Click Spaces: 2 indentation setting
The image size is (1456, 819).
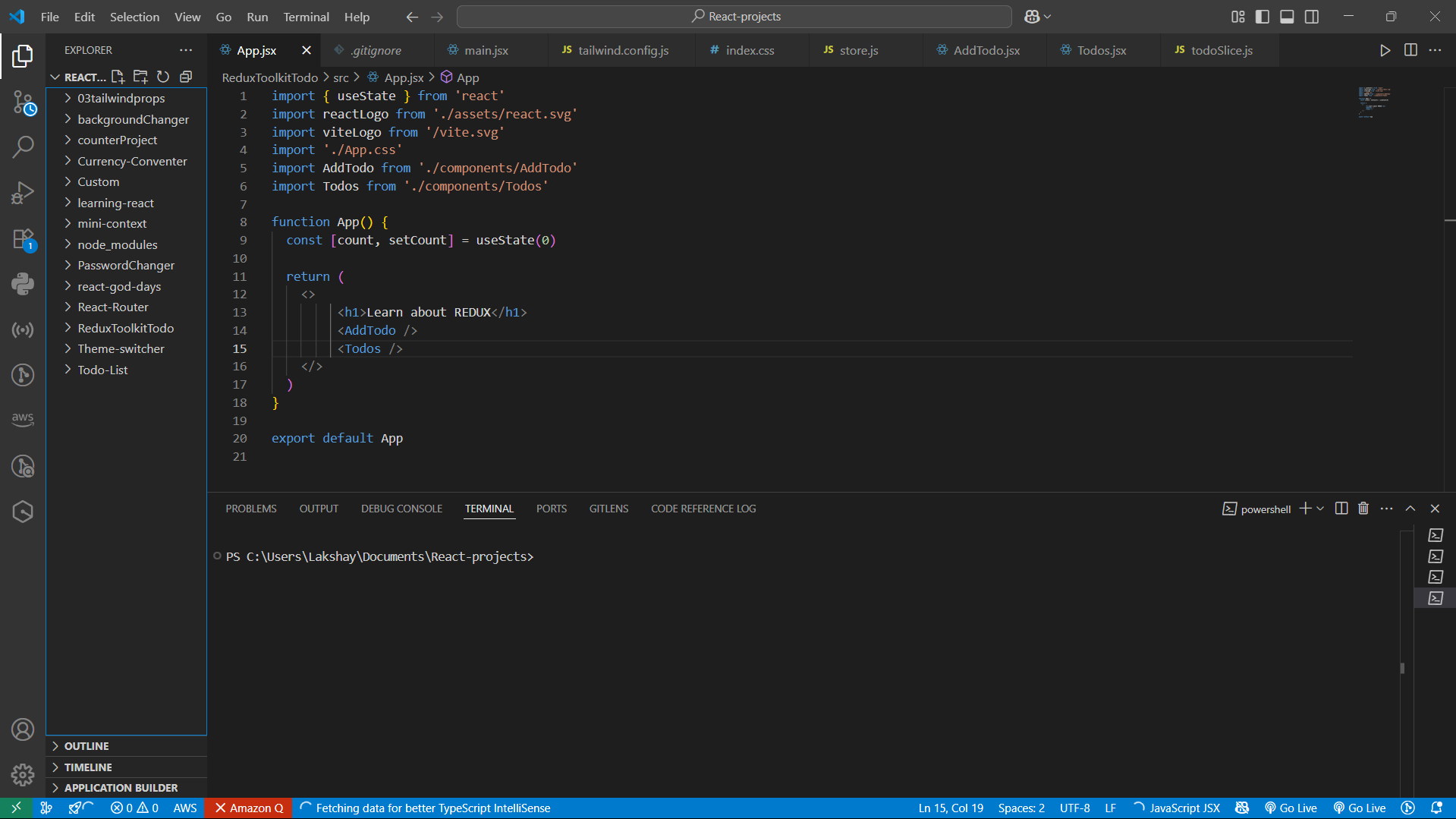1021,808
